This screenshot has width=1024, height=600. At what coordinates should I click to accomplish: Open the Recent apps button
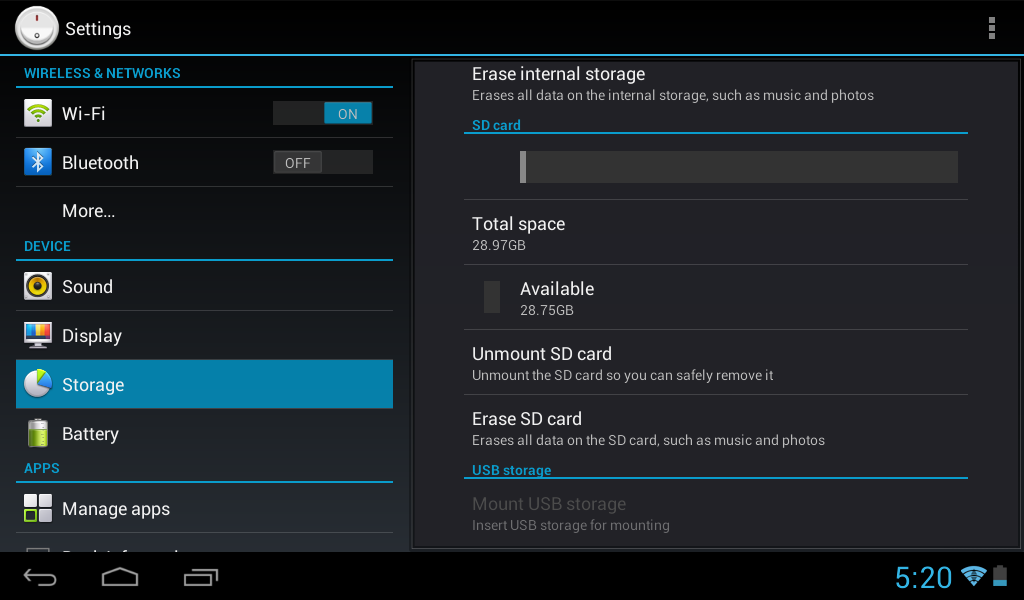[200, 577]
